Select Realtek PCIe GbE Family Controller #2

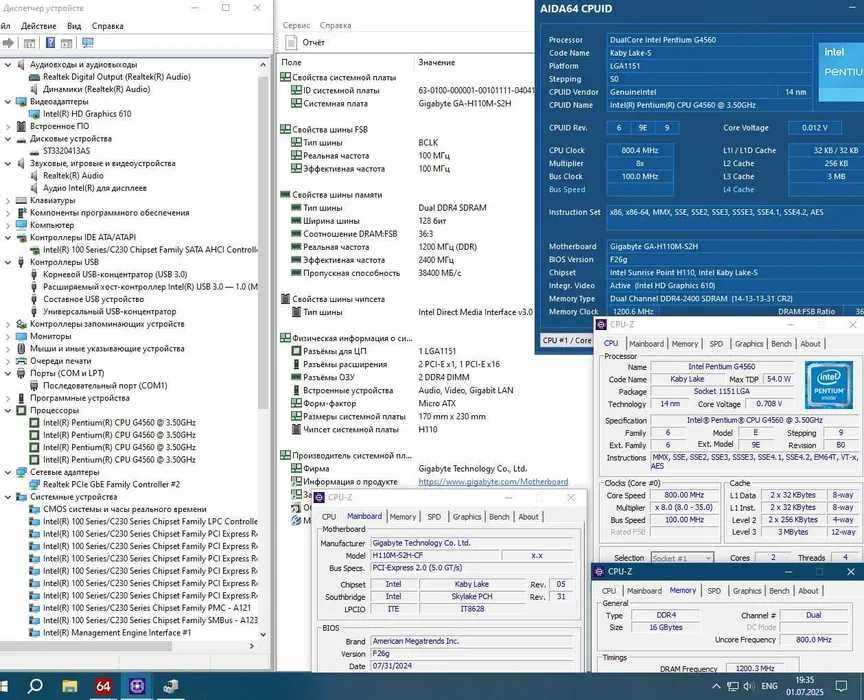pos(111,484)
